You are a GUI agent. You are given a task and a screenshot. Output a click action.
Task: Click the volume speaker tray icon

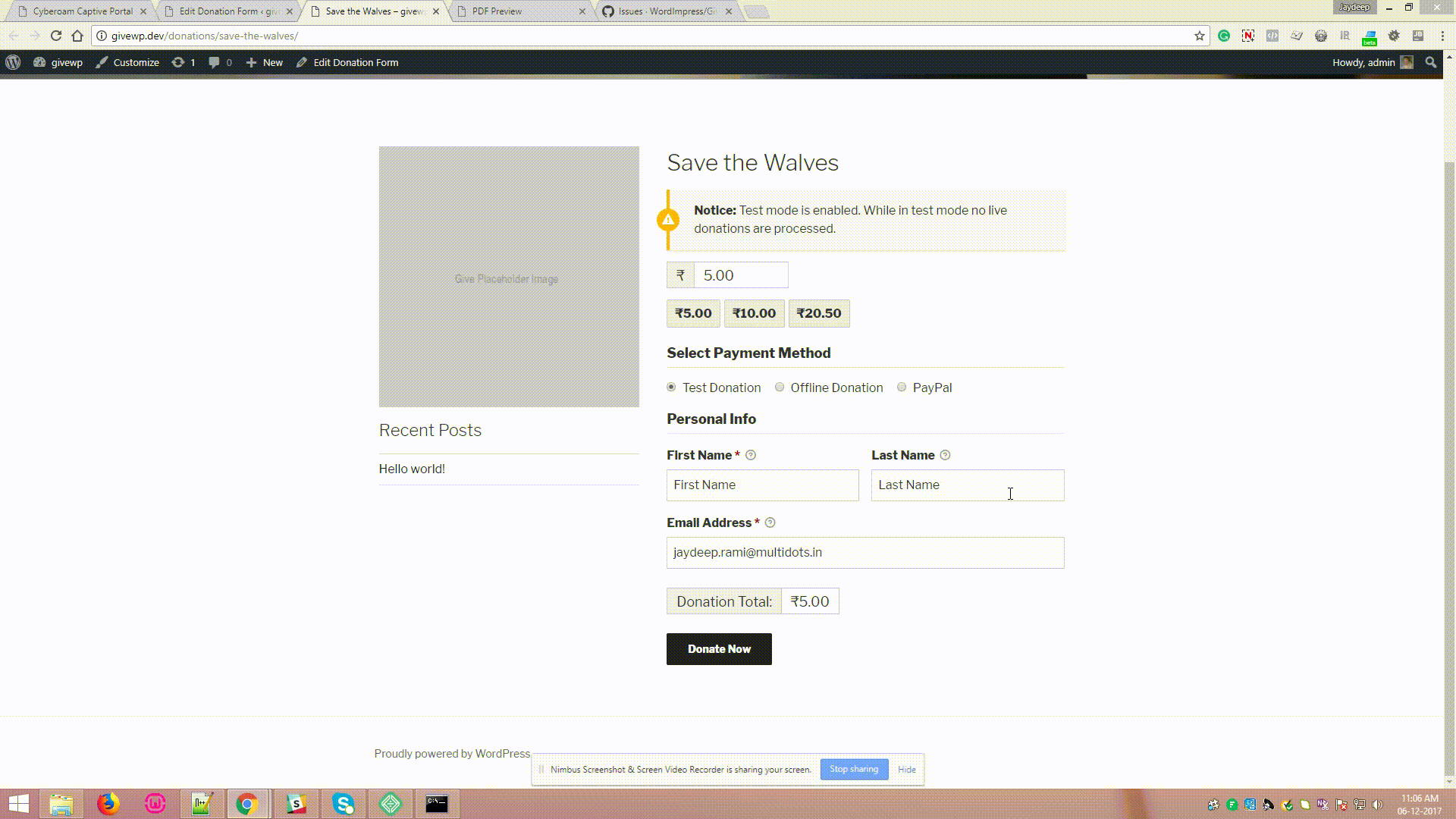[x=1377, y=805]
